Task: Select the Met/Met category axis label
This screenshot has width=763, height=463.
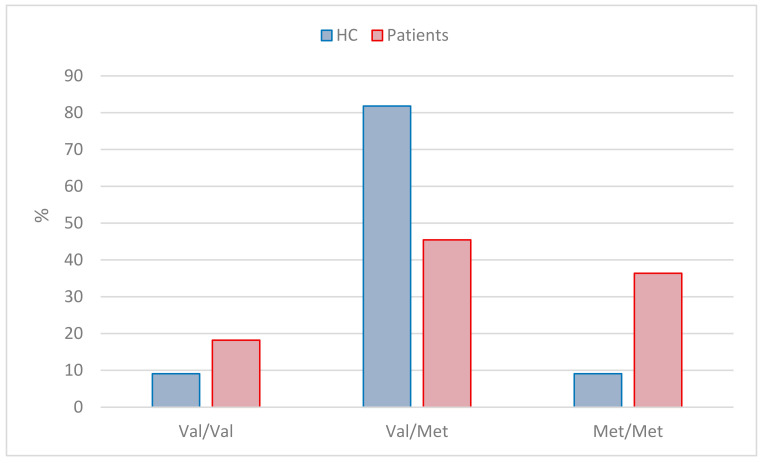Action: 628,431
